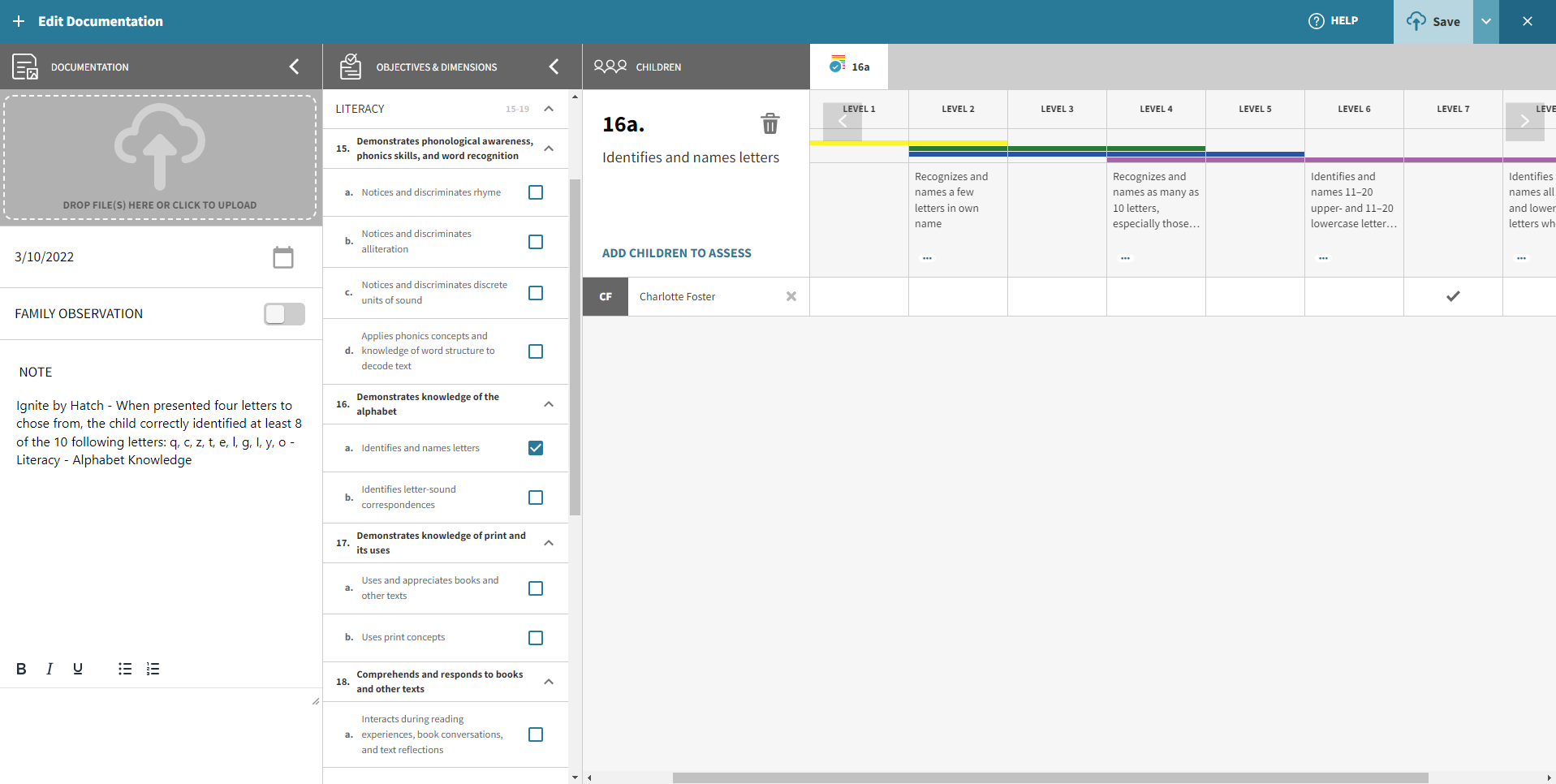
Task: Check the Uses print concepts box
Action: 536,638
